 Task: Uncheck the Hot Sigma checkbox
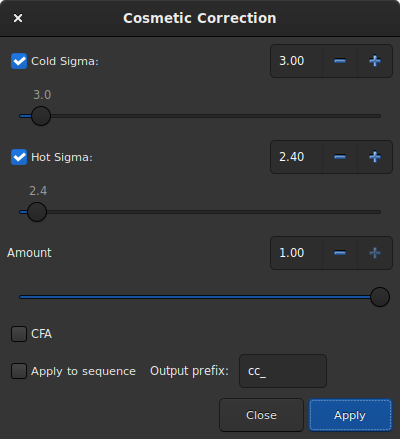click(19, 157)
